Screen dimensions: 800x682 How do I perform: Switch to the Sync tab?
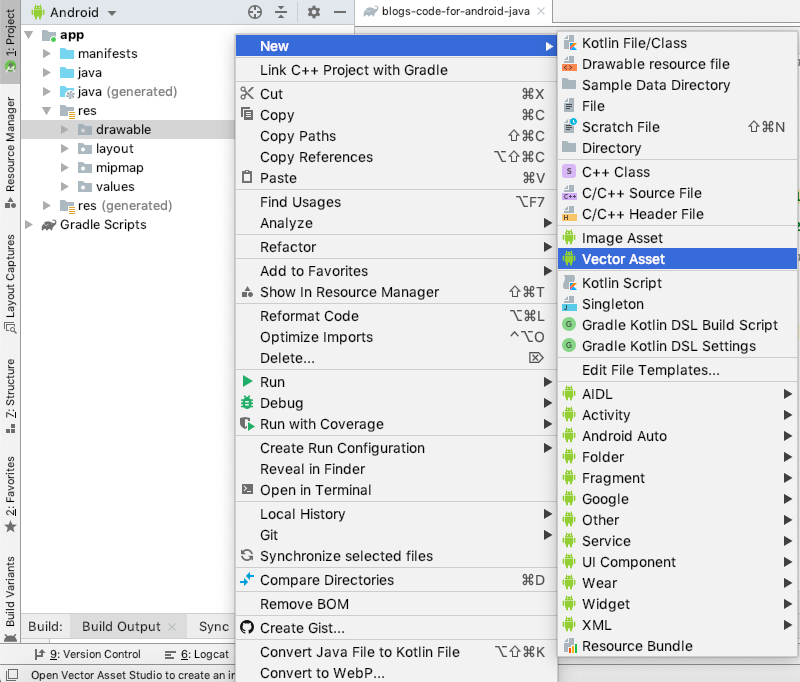coord(214,626)
